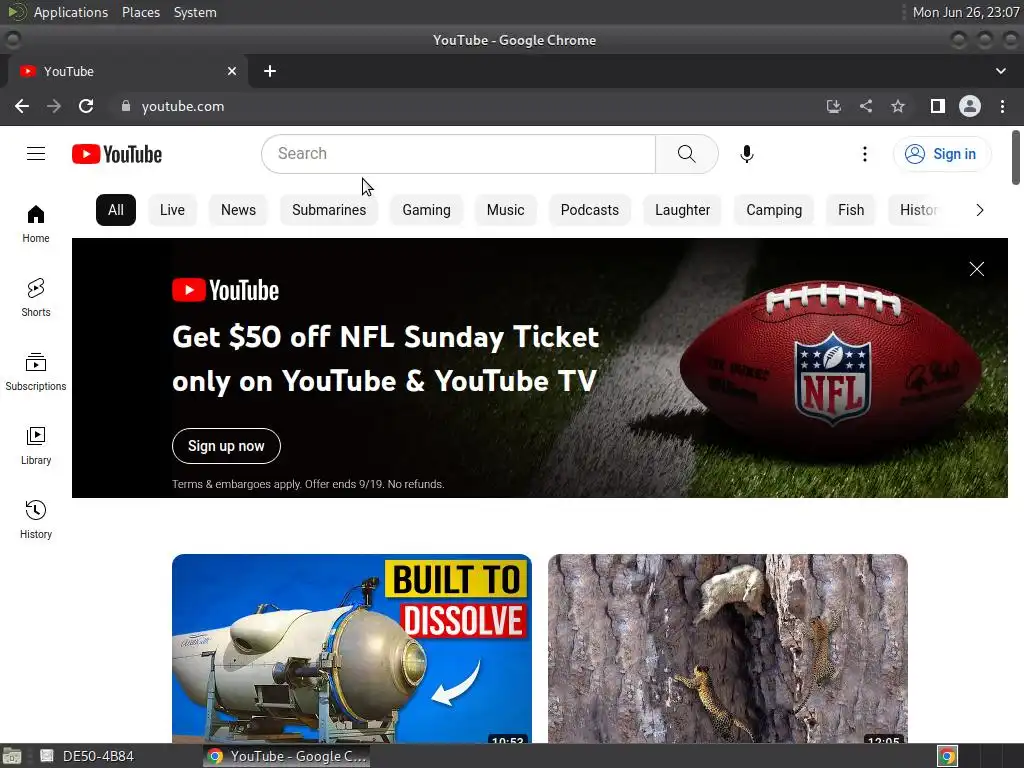The image size is (1024, 768).
Task: Share this page using the share icon
Action: click(x=866, y=106)
